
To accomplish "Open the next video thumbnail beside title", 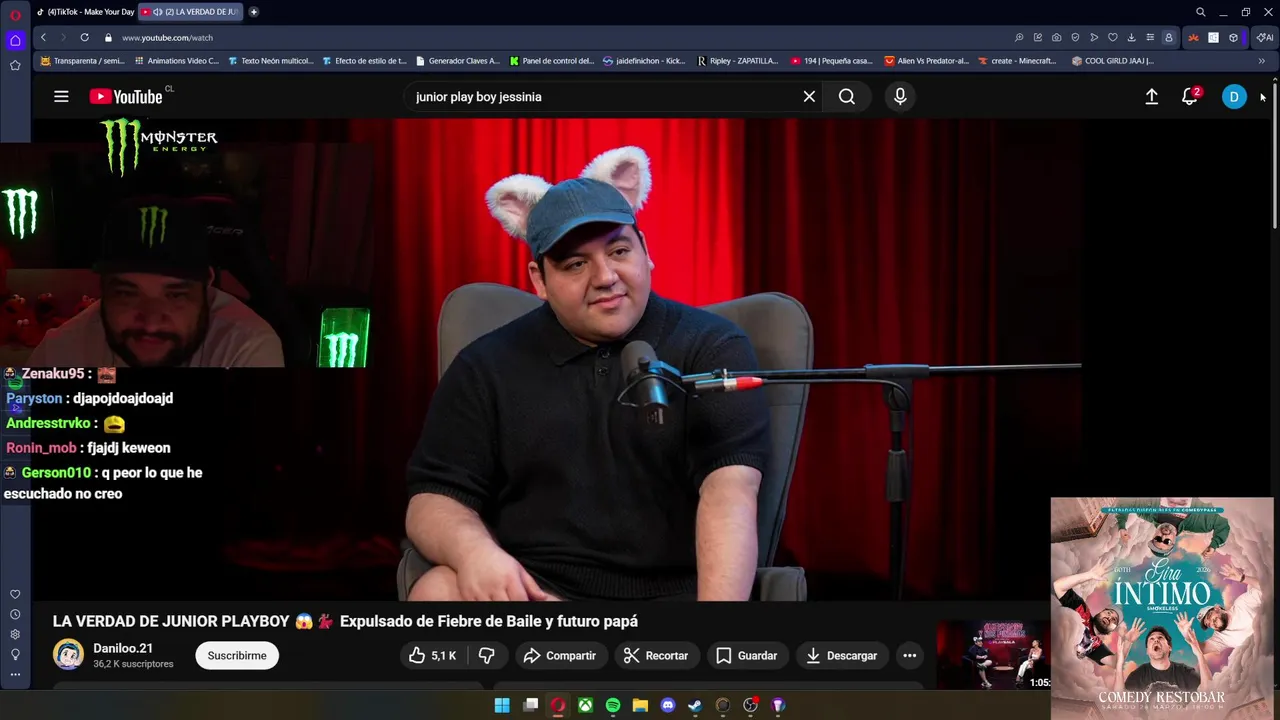I will coord(994,655).
